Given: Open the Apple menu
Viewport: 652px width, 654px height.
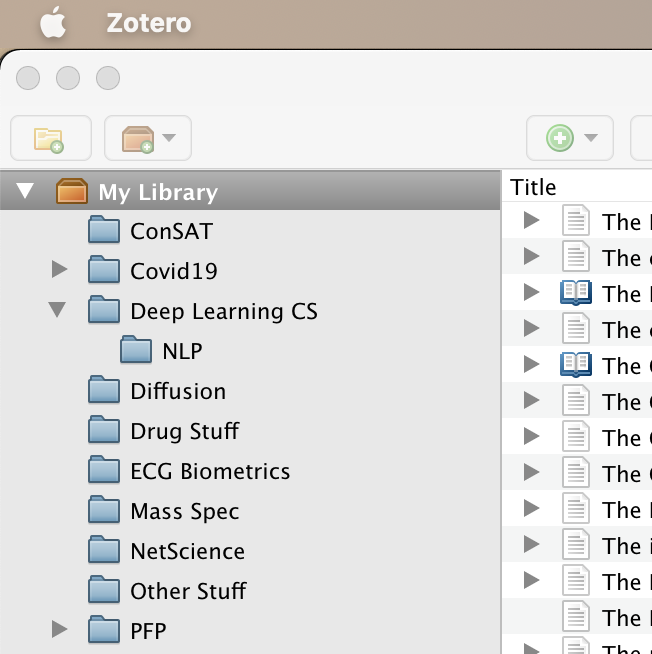Looking at the screenshot, I should tap(53, 23).
